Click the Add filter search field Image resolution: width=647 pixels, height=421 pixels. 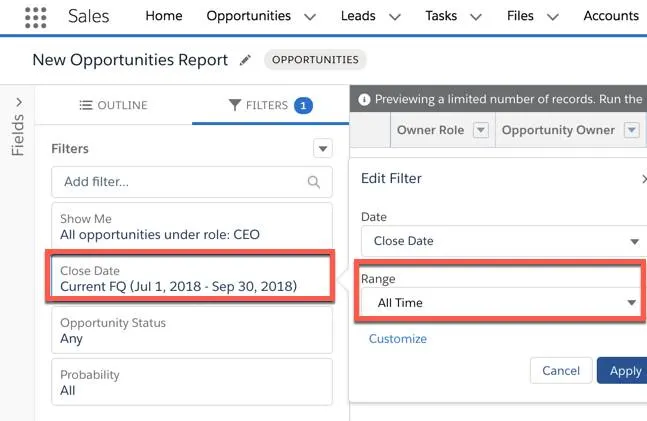point(192,182)
